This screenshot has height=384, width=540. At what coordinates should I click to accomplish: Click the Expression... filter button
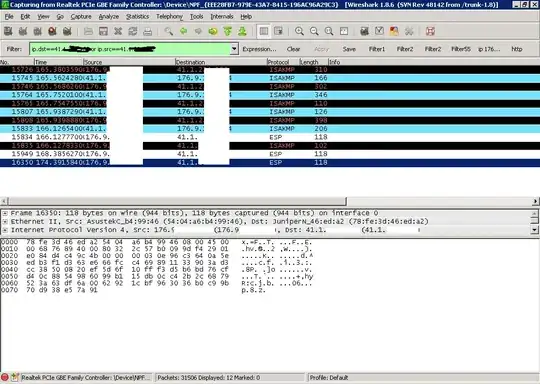pyautogui.click(x=259, y=49)
